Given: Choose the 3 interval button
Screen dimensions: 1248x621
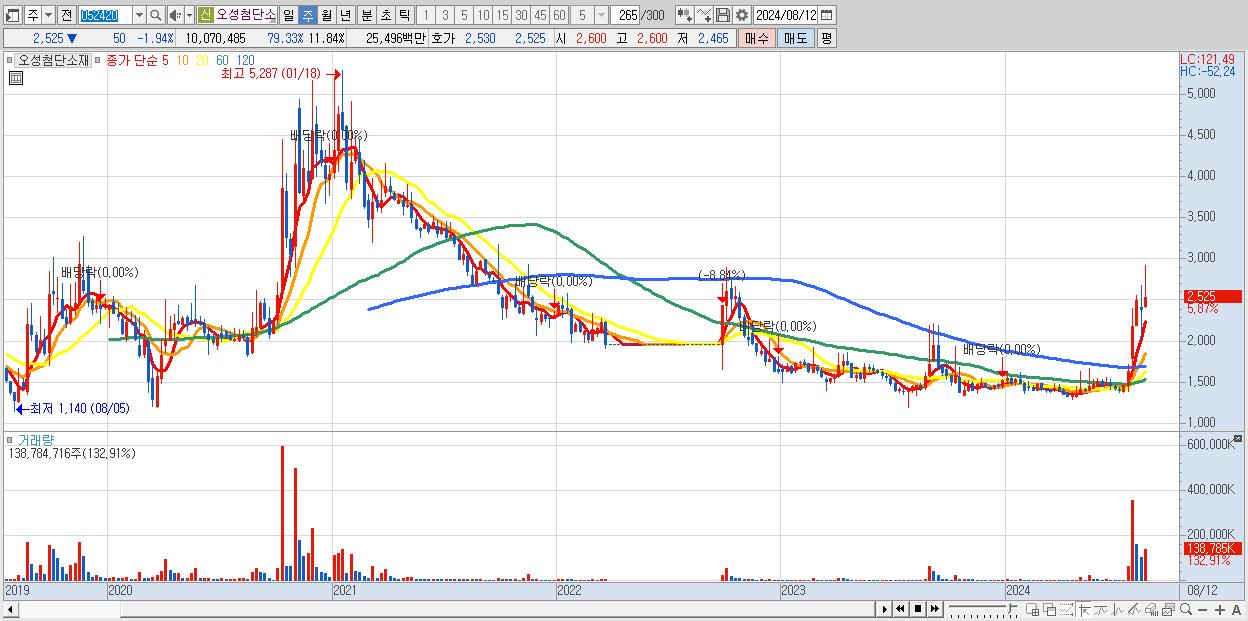Looking at the screenshot, I should pos(444,15).
